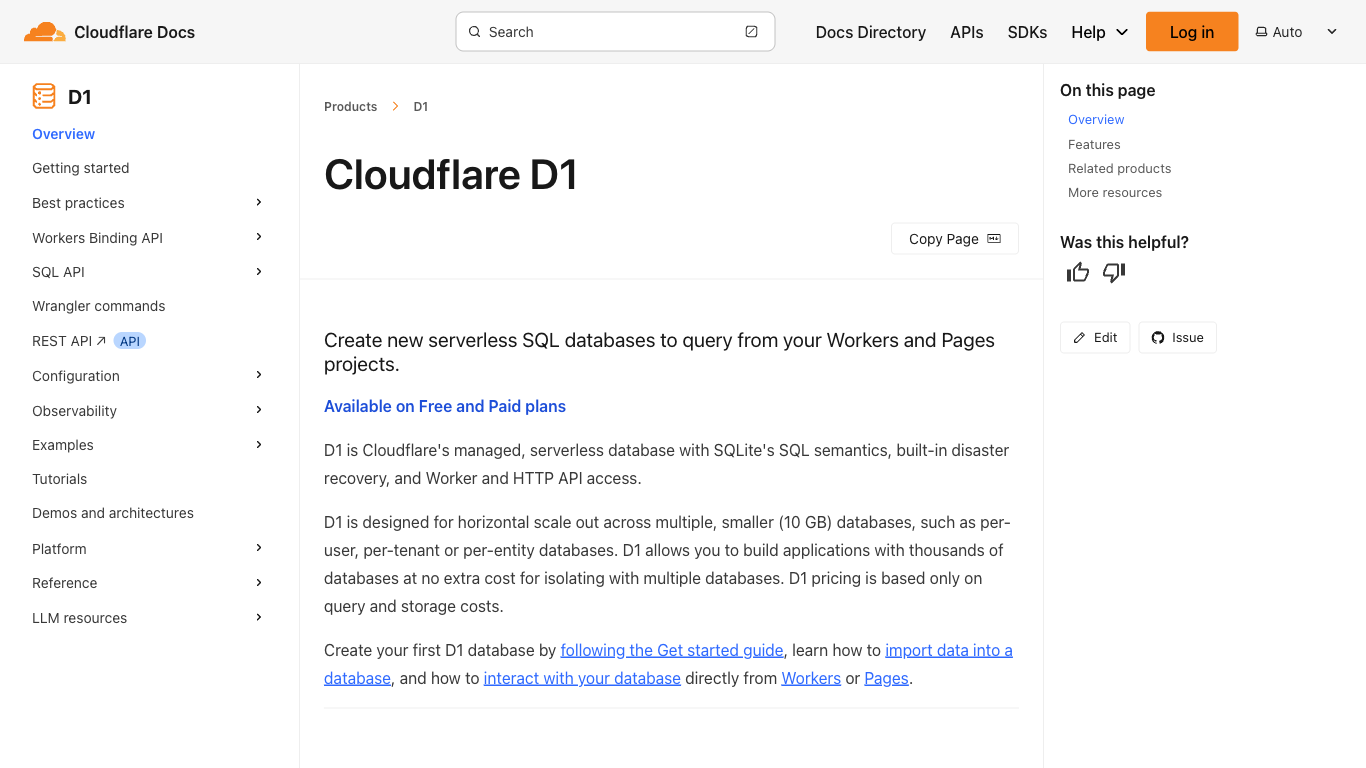Click the Issue button
1366x768 pixels.
point(1177,338)
